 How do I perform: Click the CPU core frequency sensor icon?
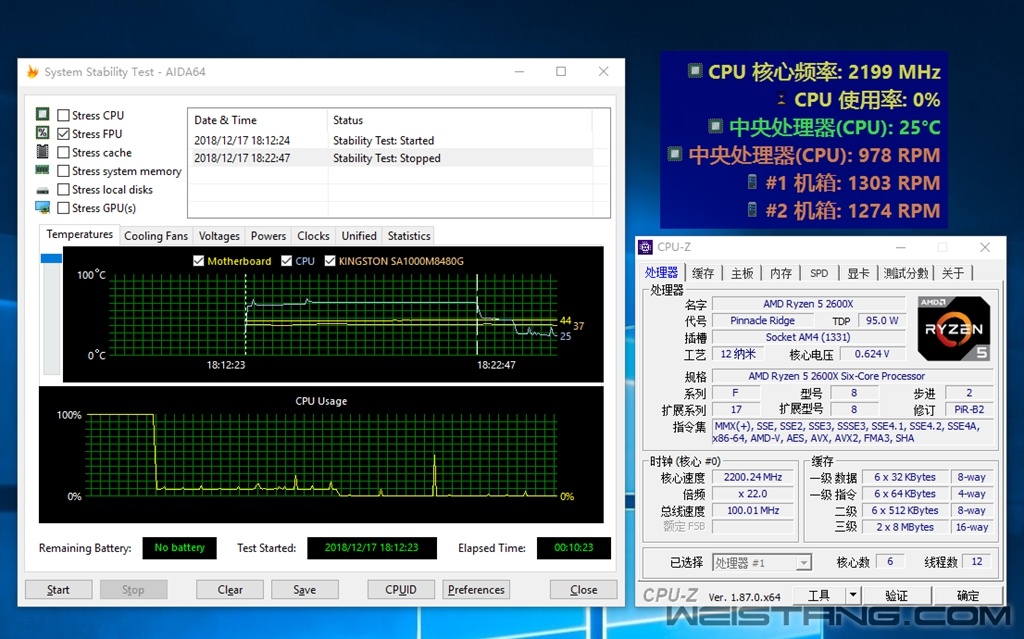[x=696, y=71]
